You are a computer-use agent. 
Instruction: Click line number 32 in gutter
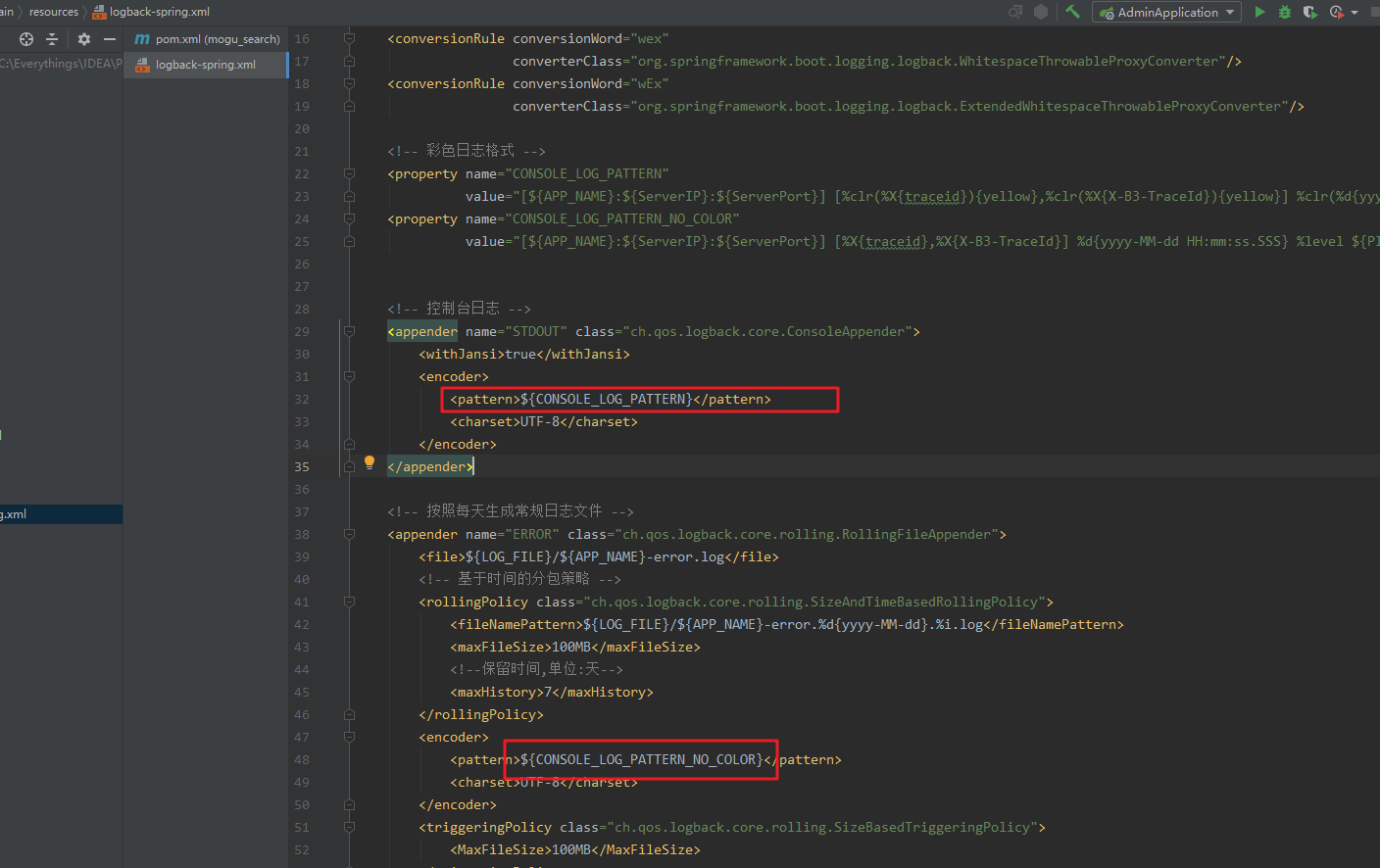pyautogui.click(x=302, y=400)
